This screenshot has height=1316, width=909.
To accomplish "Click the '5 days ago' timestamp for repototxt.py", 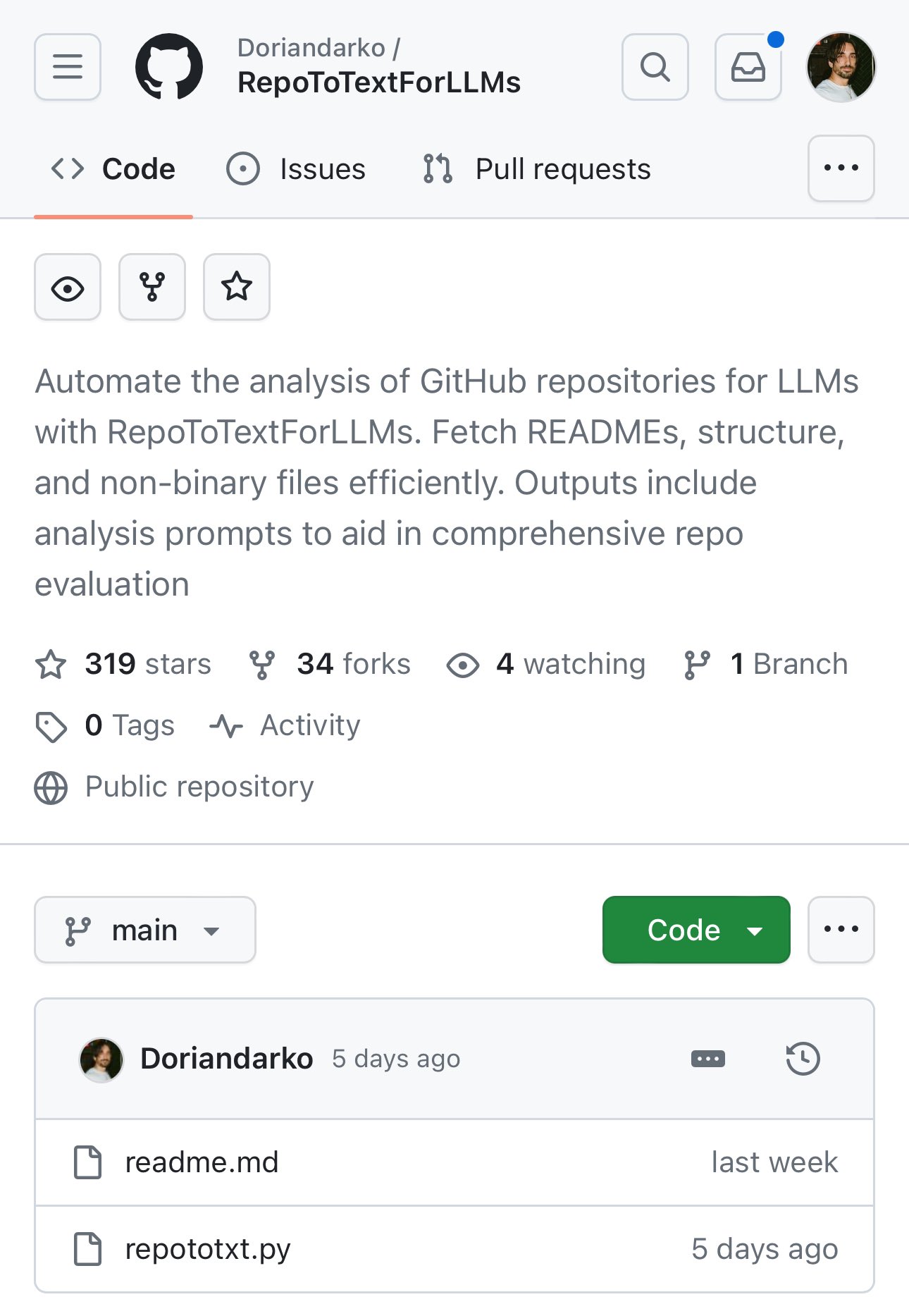I will click(765, 1249).
